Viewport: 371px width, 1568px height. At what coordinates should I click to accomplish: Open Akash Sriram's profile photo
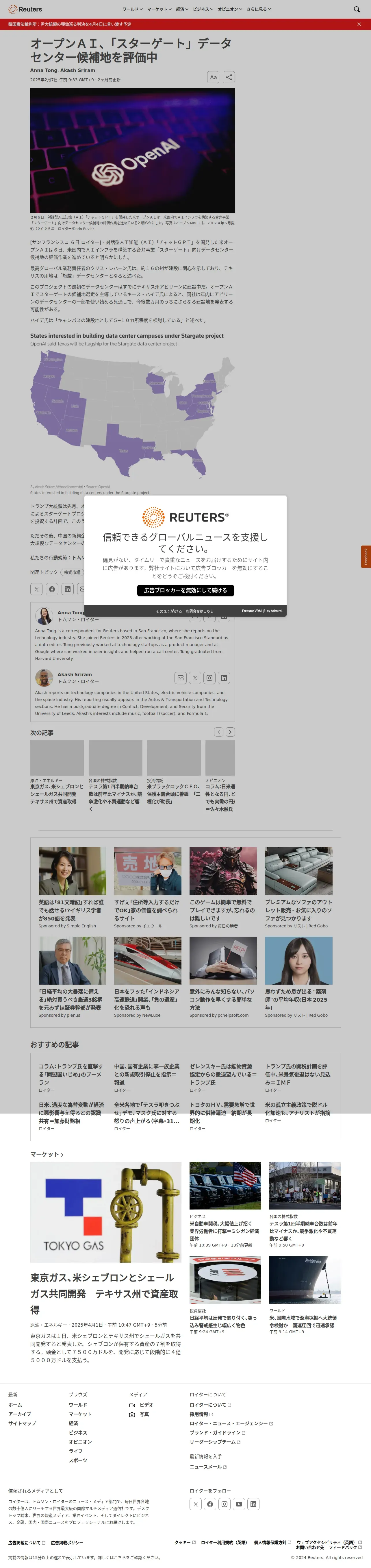[x=44, y=678]
